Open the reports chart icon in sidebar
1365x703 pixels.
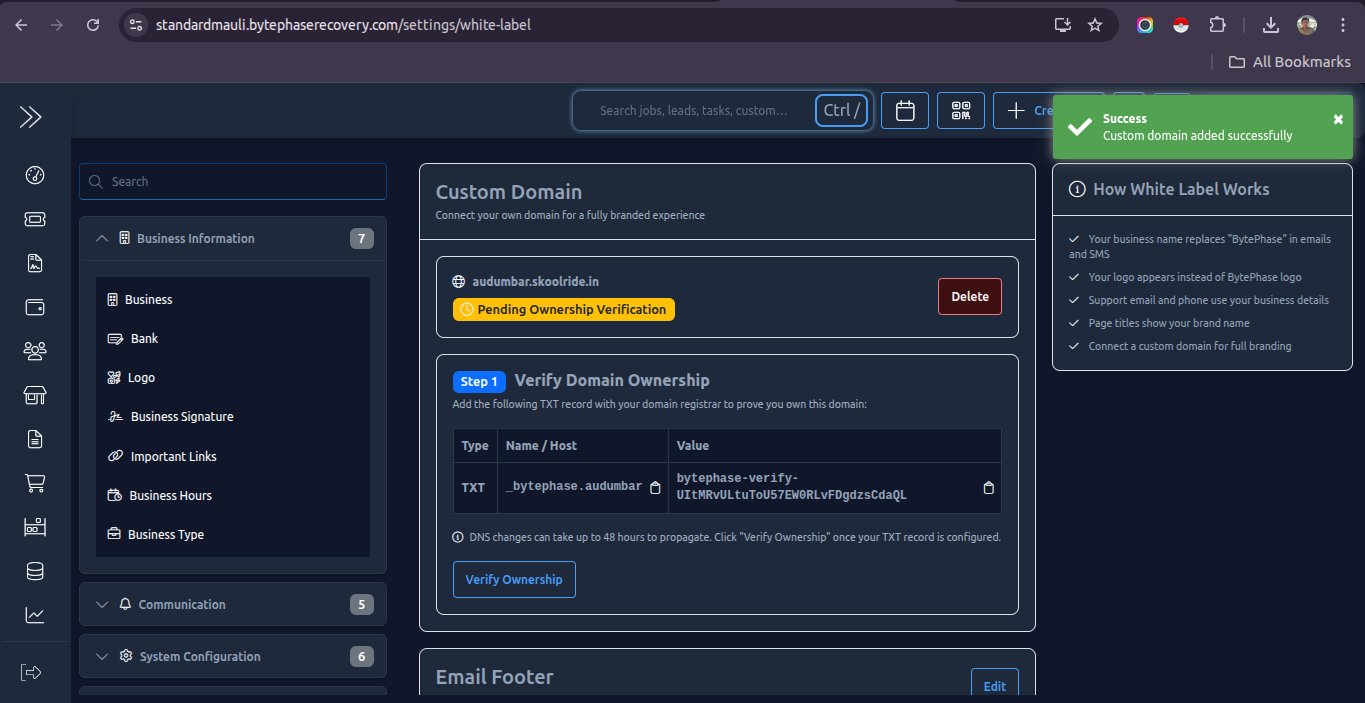tap(35, 615)
